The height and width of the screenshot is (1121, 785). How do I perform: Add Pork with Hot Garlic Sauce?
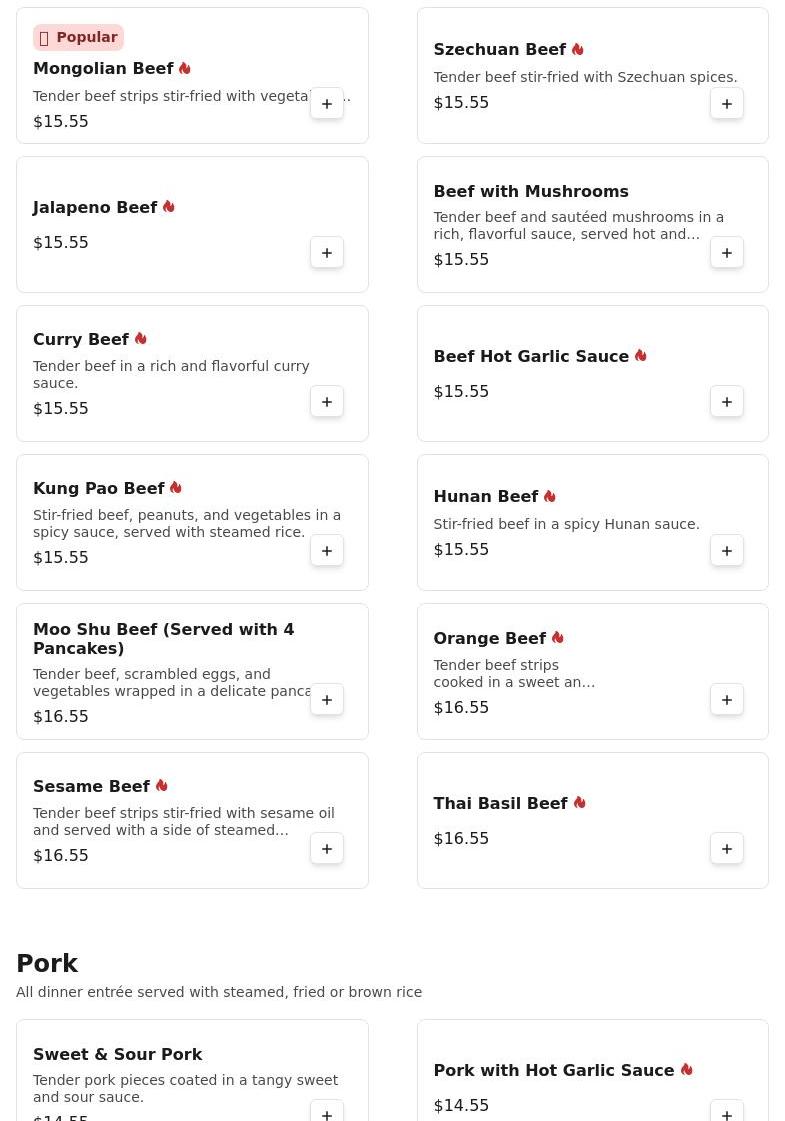[727, 1111]
